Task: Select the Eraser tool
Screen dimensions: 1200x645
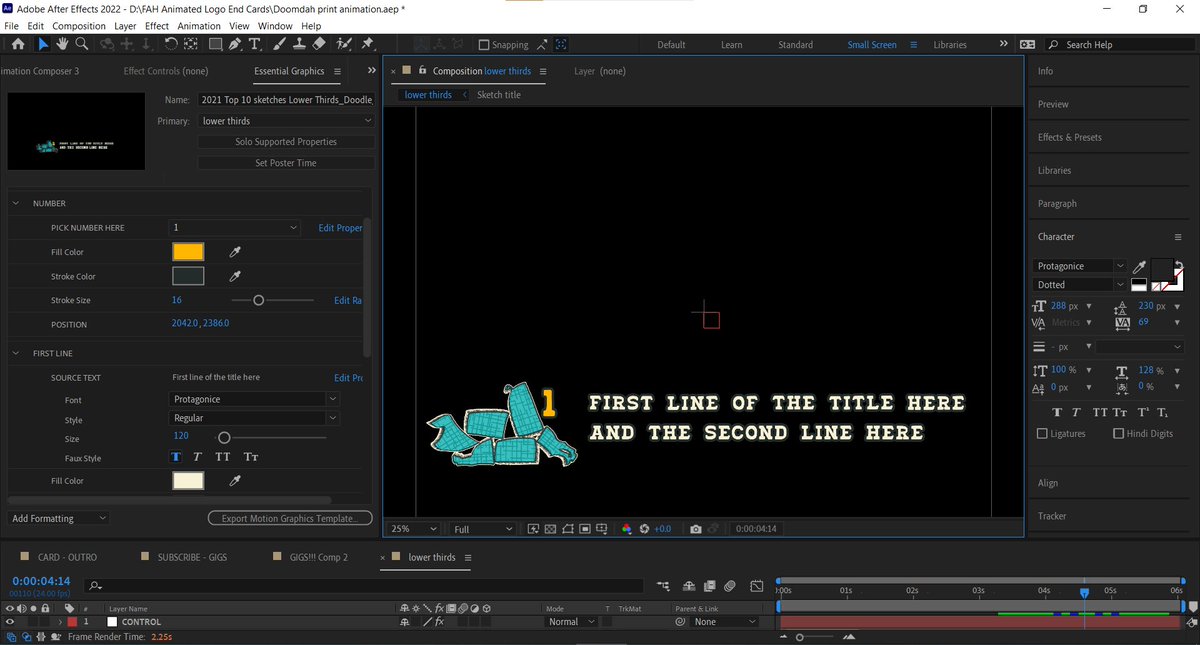Action: 319,44
